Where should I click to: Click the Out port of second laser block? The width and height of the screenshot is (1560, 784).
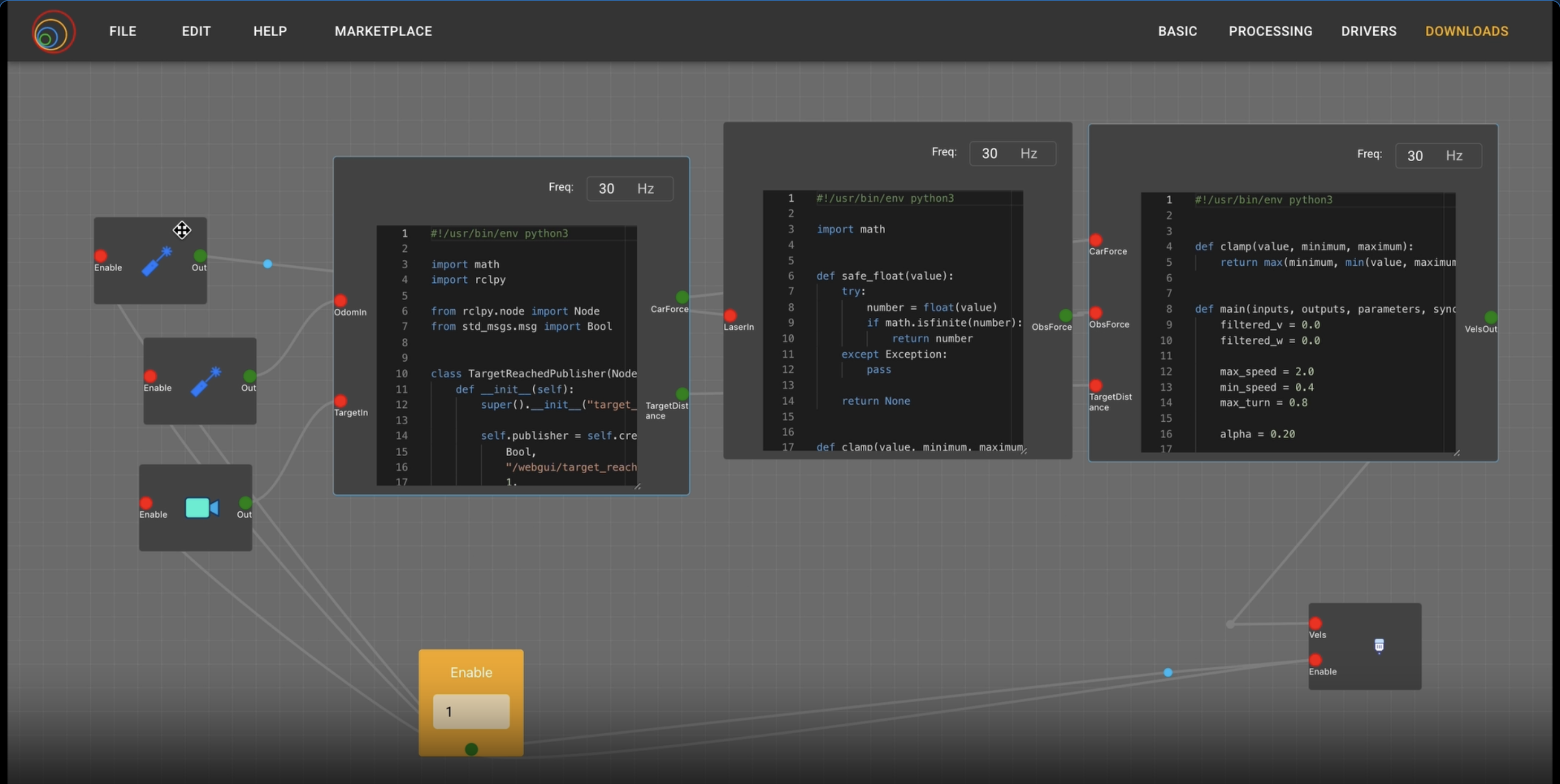pyautogui.click(x=249, y=377)
